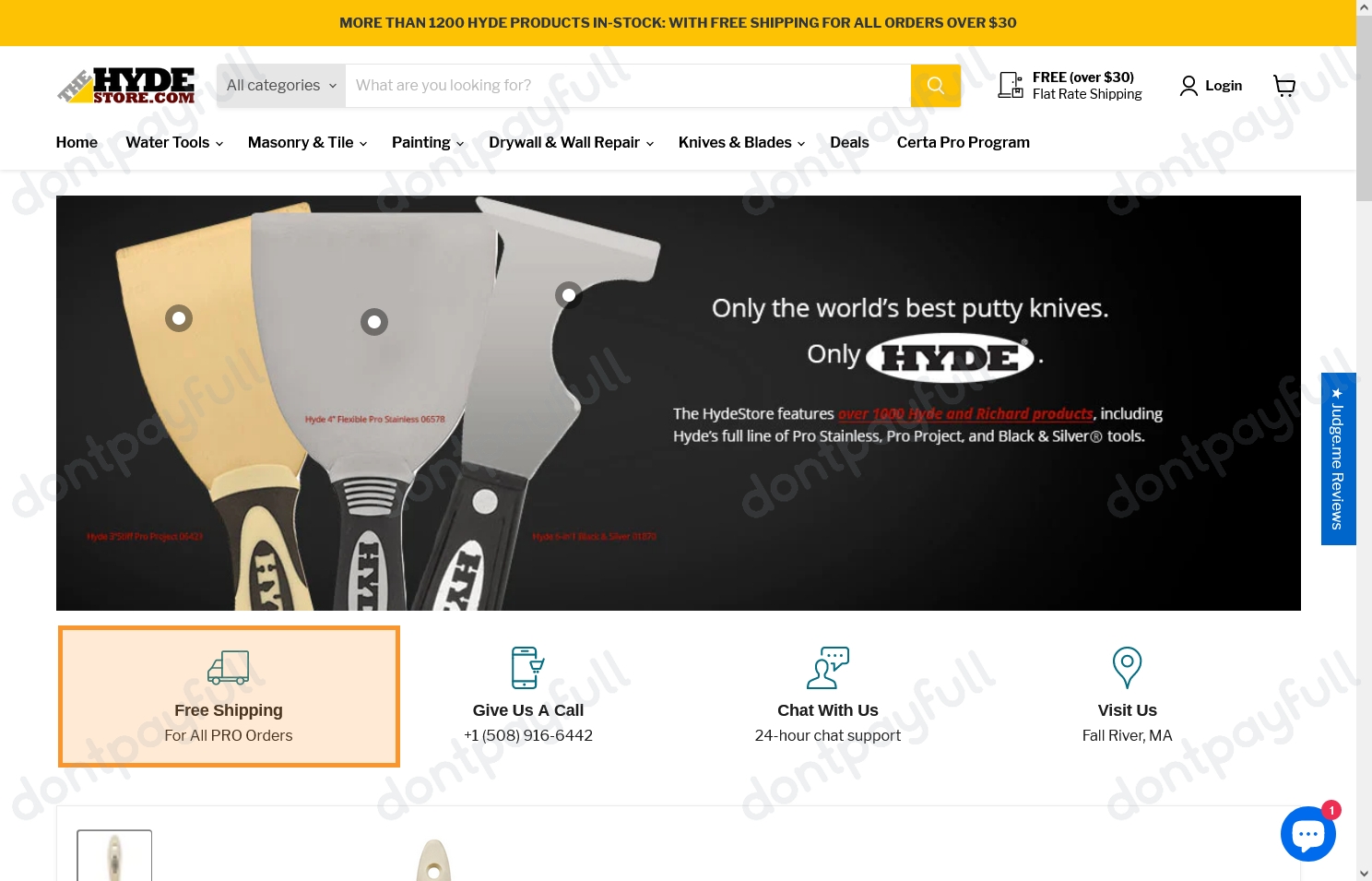The image size is (1372, 881).
Task: Call the +1 (508) 916-6442 number
Action: pos(527,735)
